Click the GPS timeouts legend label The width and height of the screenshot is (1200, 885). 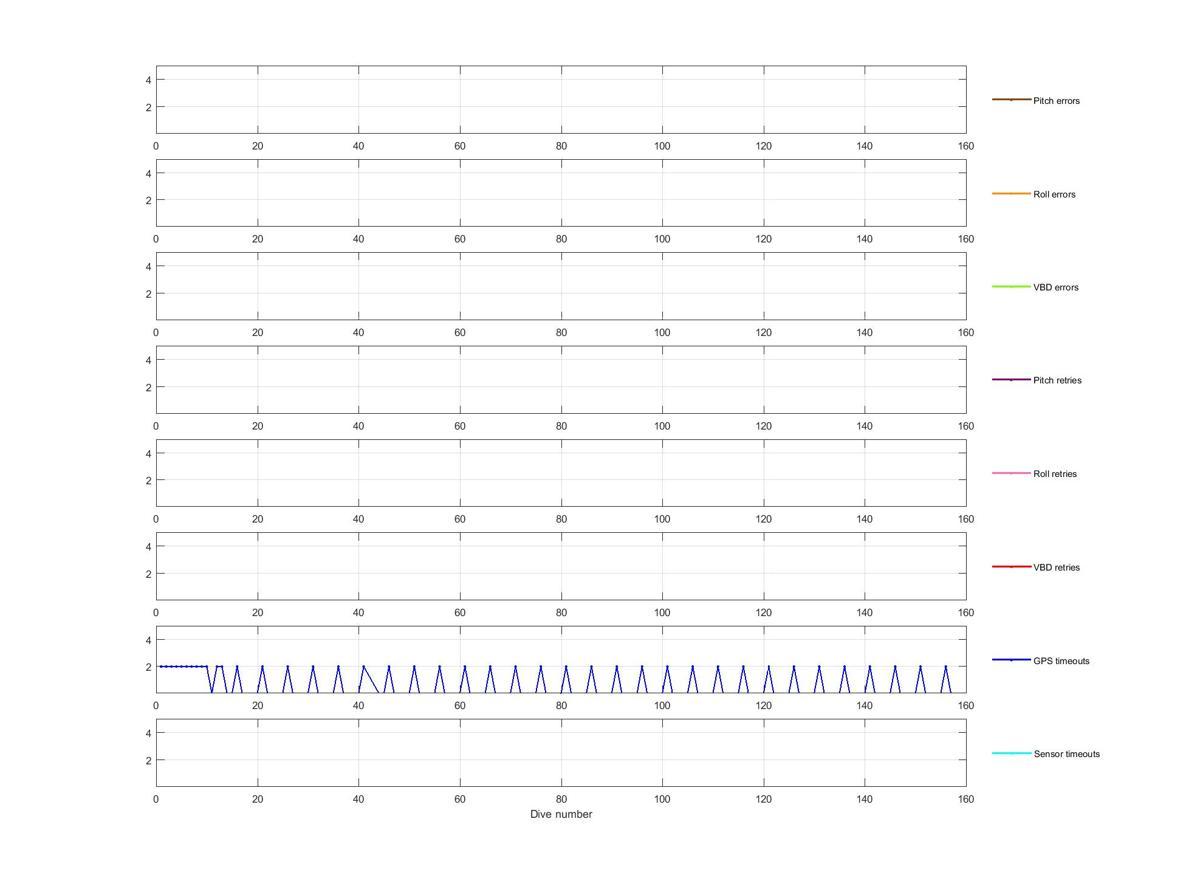1061,661
